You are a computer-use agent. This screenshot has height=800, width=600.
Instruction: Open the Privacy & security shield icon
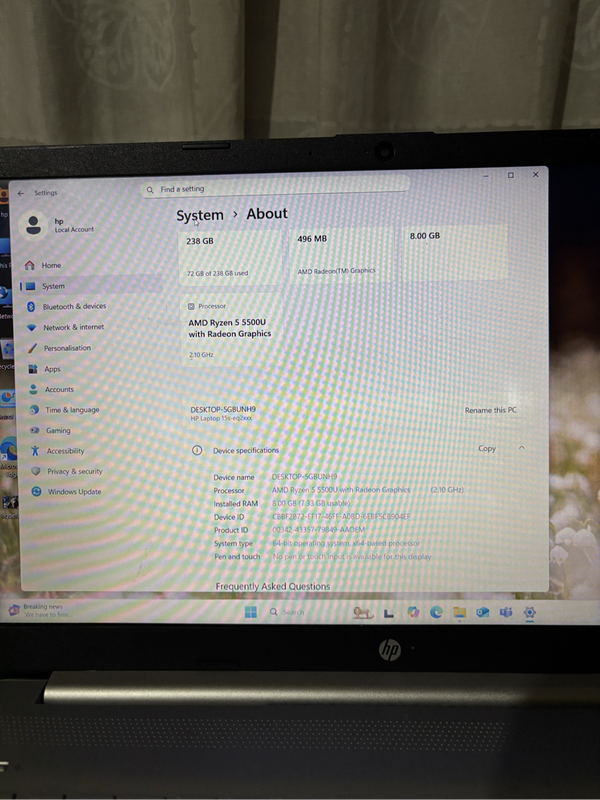tap(36, 471)
